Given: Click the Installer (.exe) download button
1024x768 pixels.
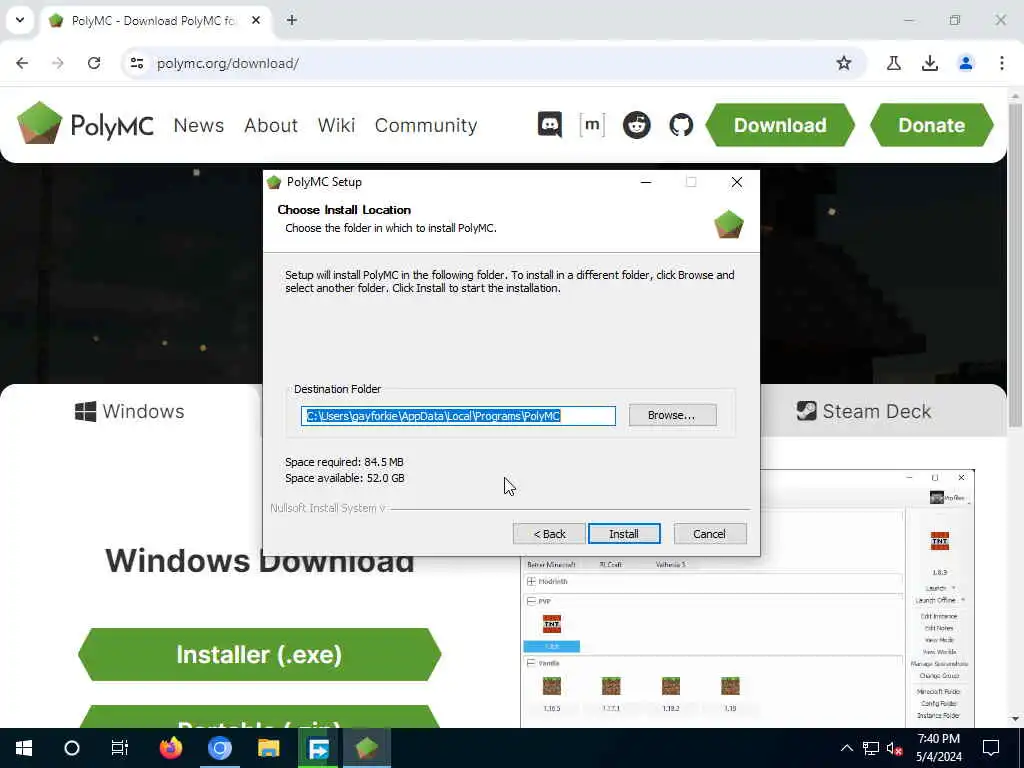Looking at the screenshot, I should click(x=259, y=654).
